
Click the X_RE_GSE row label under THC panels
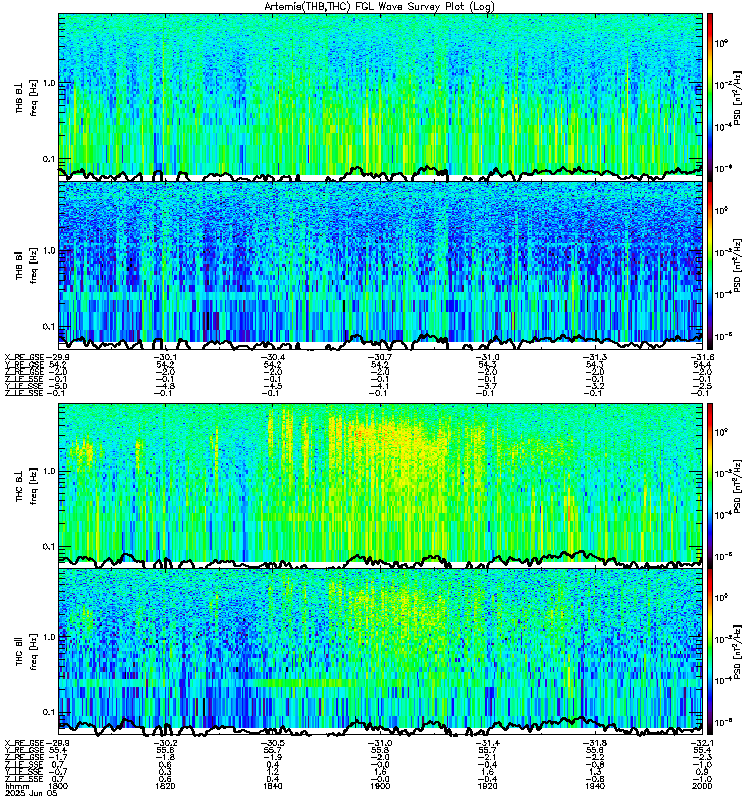pyautogui.click(x=24, y=743)
